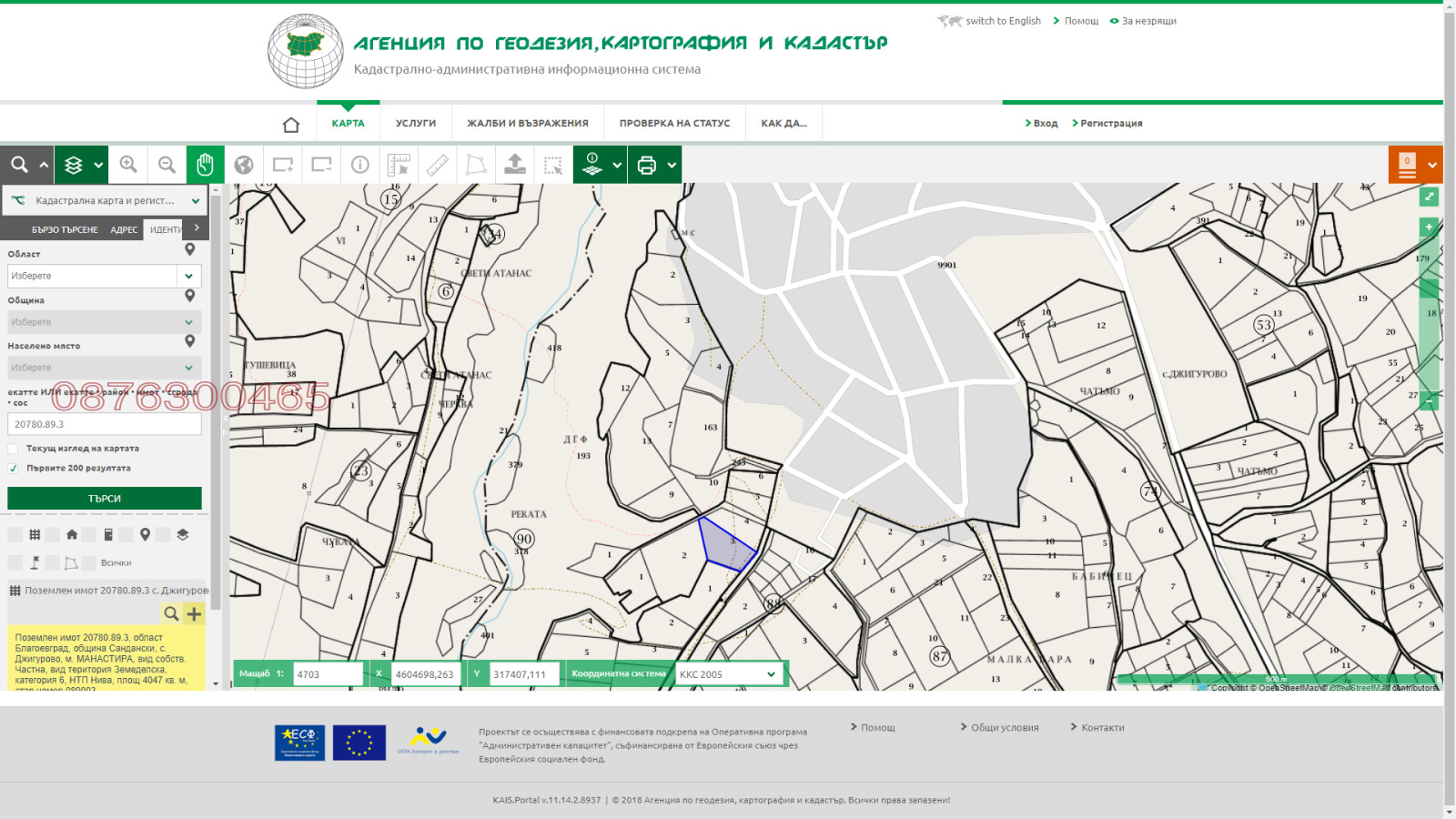
Task: Open the print tool
Action: [647, 165]
